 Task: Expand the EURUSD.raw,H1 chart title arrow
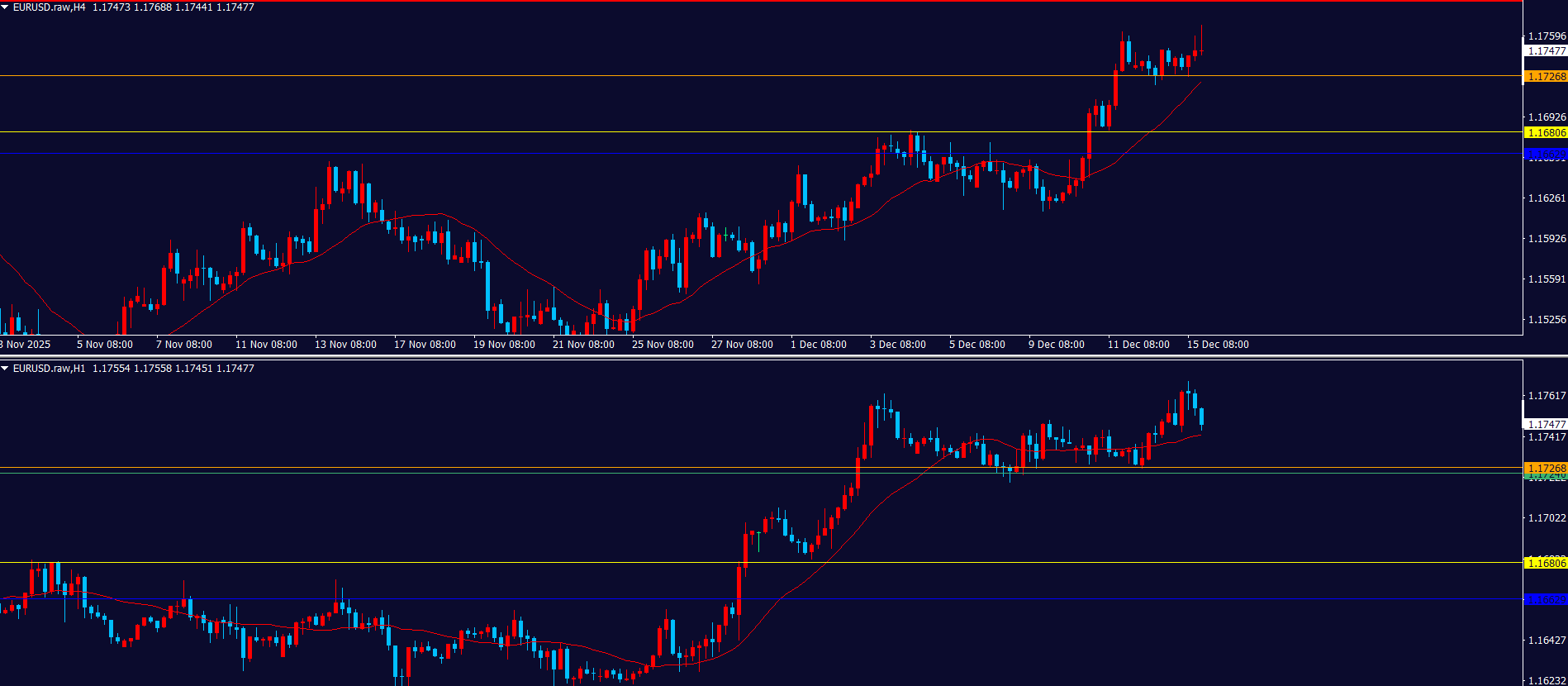point(5,369)
